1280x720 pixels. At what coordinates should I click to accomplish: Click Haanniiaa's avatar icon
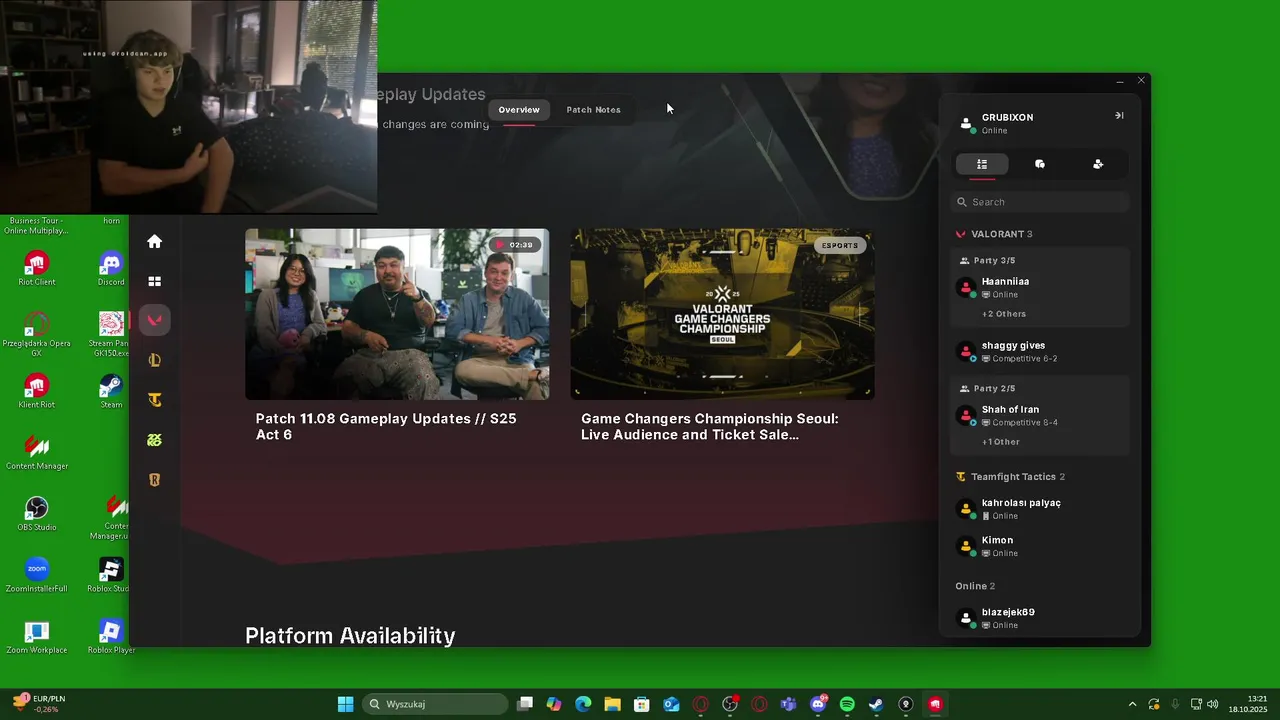(x=966, y=288)
